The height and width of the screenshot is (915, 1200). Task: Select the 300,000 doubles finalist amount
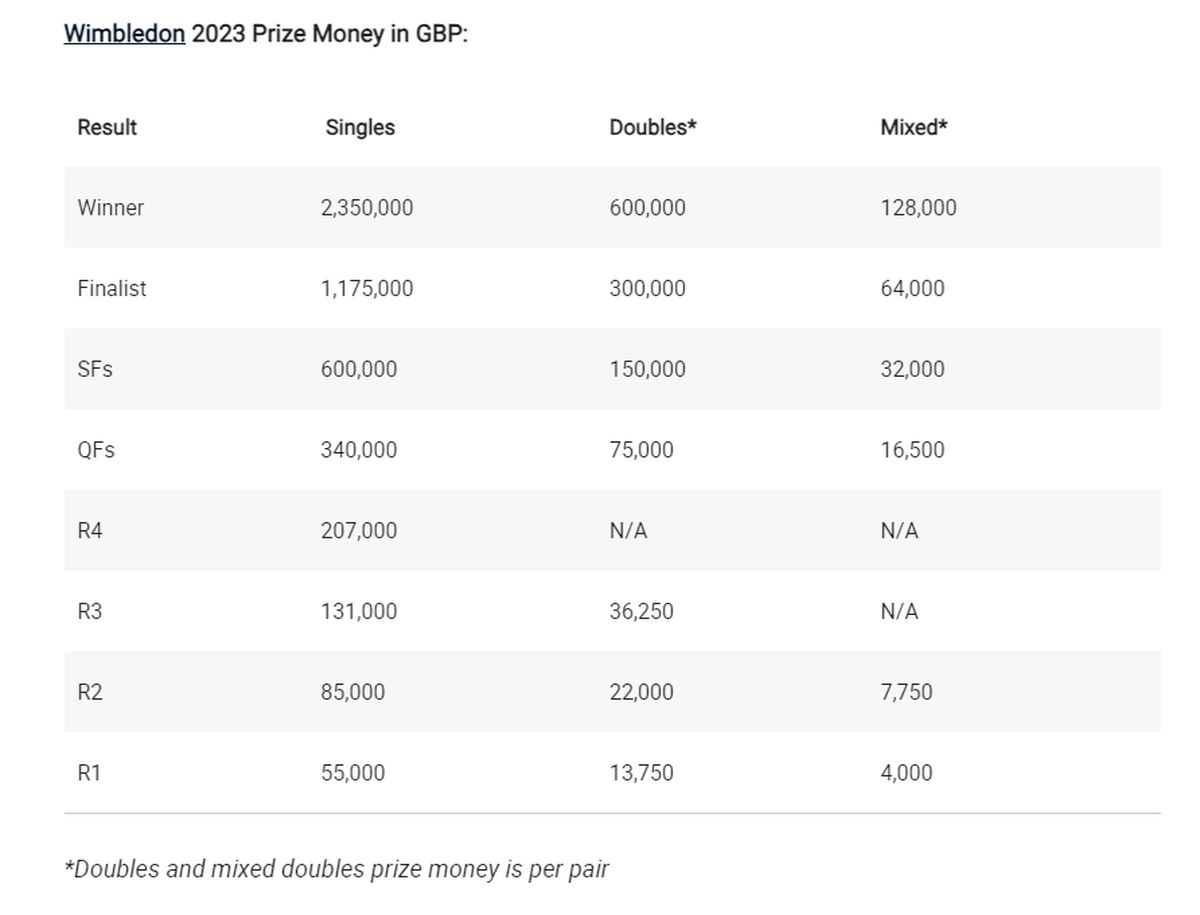(x=648, y=289)
